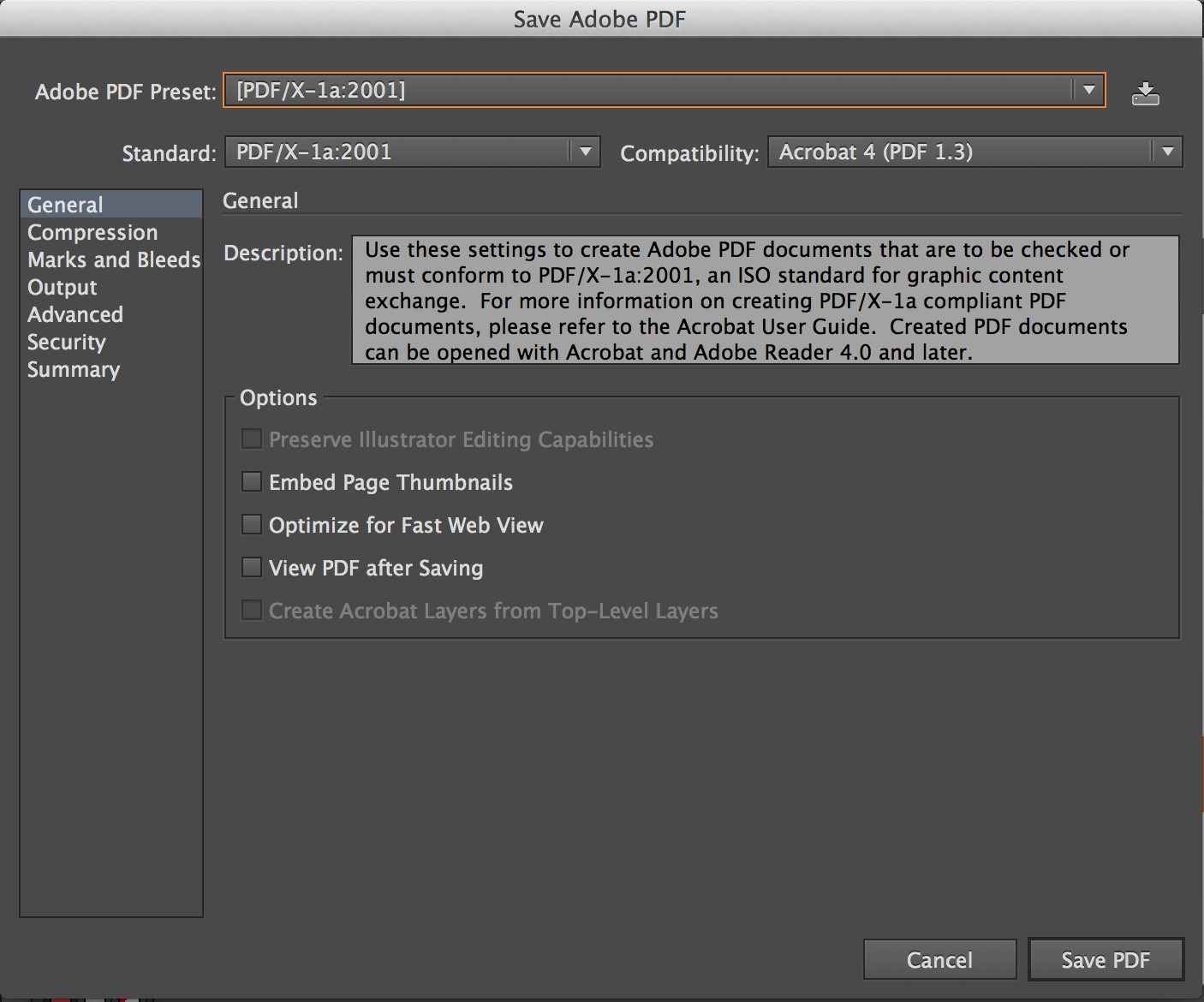Select the Advanced settings category

tap(75, 314)
